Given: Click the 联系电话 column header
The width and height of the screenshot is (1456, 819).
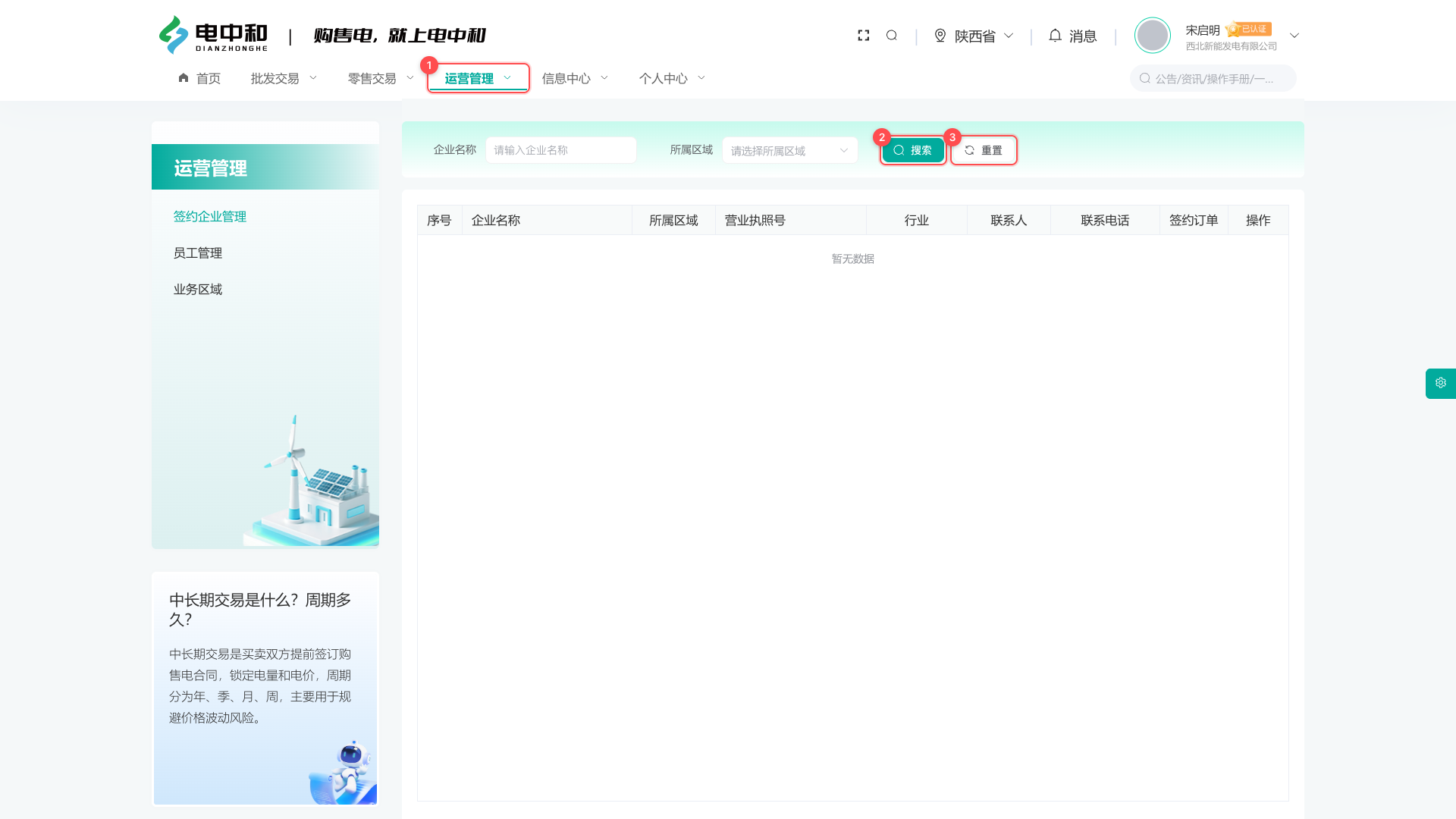Looking at the screenshot, I should (1105, 220).
